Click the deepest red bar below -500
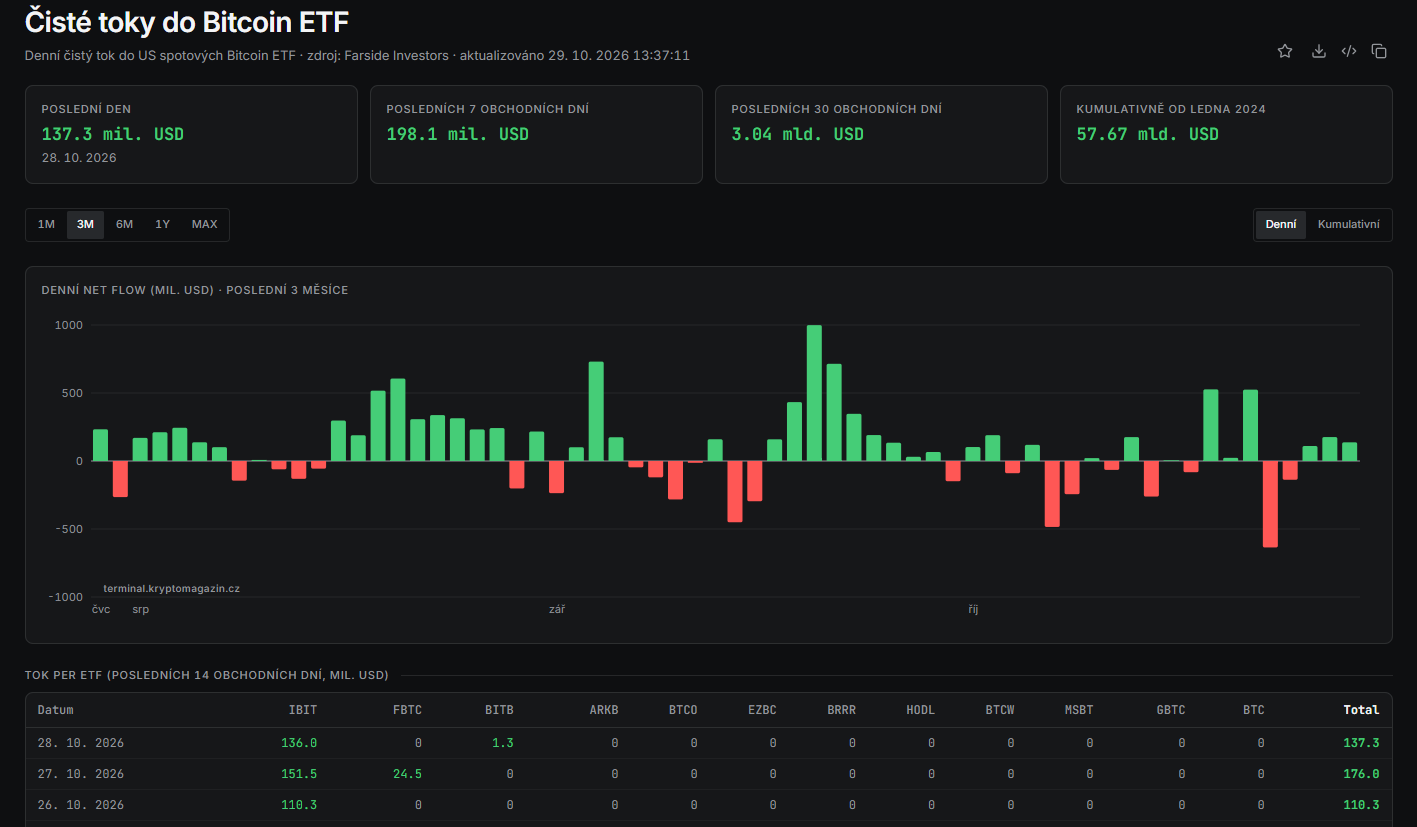The height and width of the screenshot is (827, 1417). pyautogui.click(x=1270, y=504)
